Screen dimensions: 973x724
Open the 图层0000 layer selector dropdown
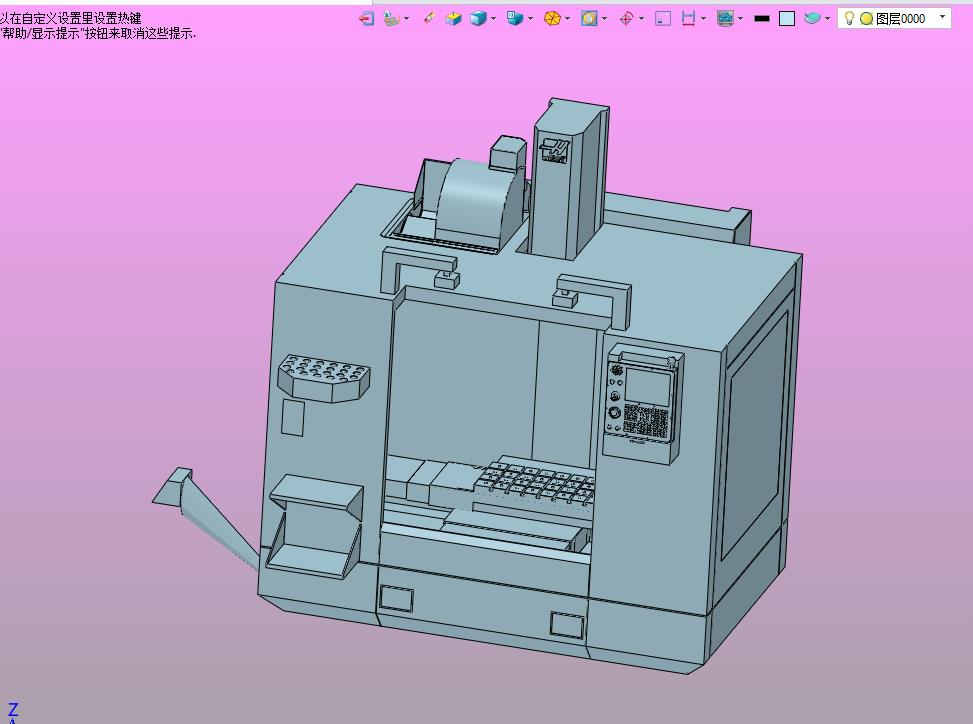[943, 17]
